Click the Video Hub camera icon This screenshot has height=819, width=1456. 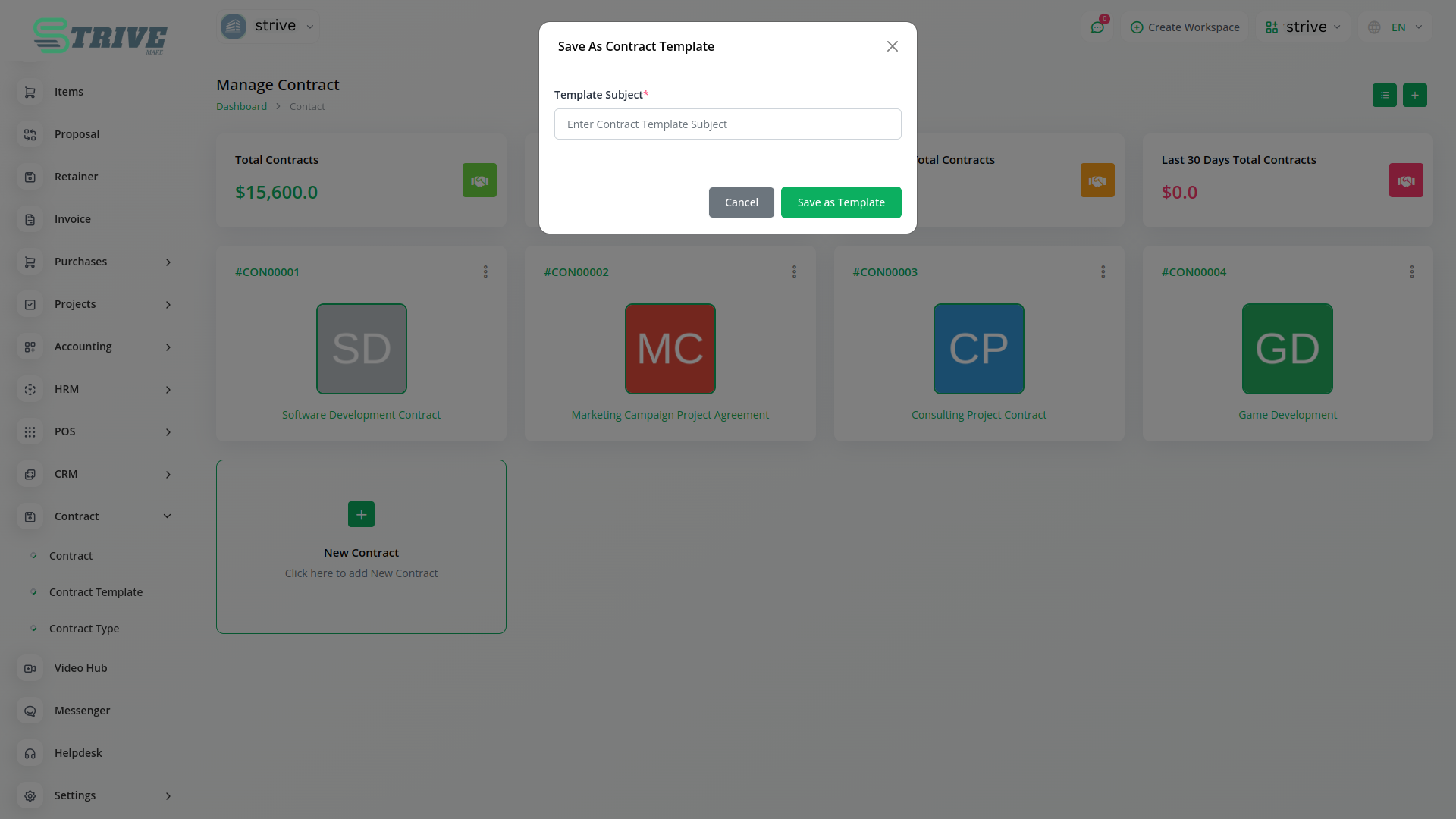30,668
